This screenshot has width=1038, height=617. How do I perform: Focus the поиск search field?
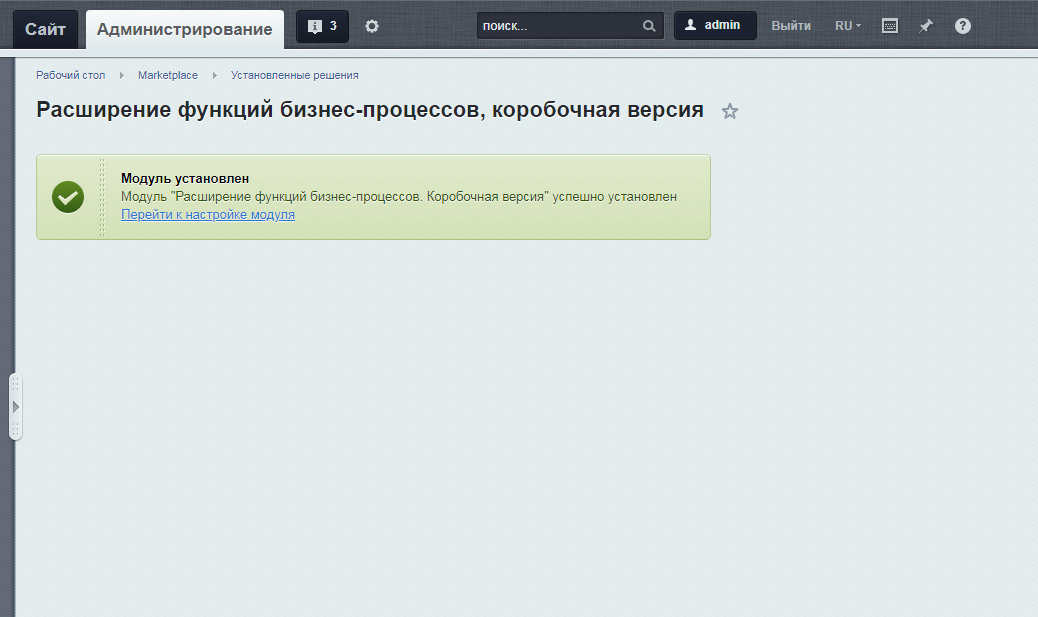557,26
